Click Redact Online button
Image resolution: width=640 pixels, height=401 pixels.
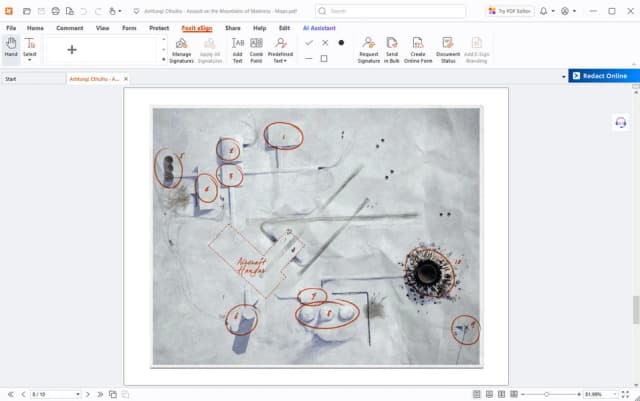click(x=604, y=76)
